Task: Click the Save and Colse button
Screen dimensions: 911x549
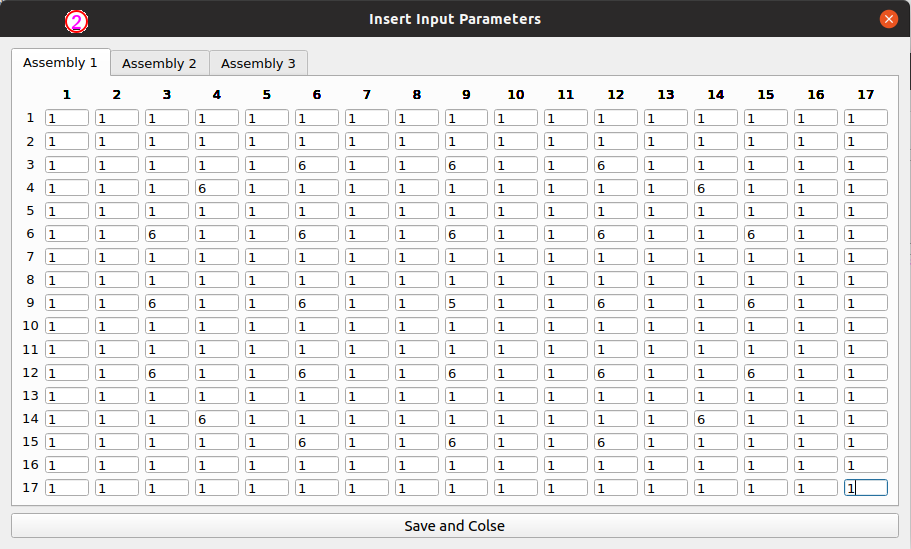Action: point(455,526)
